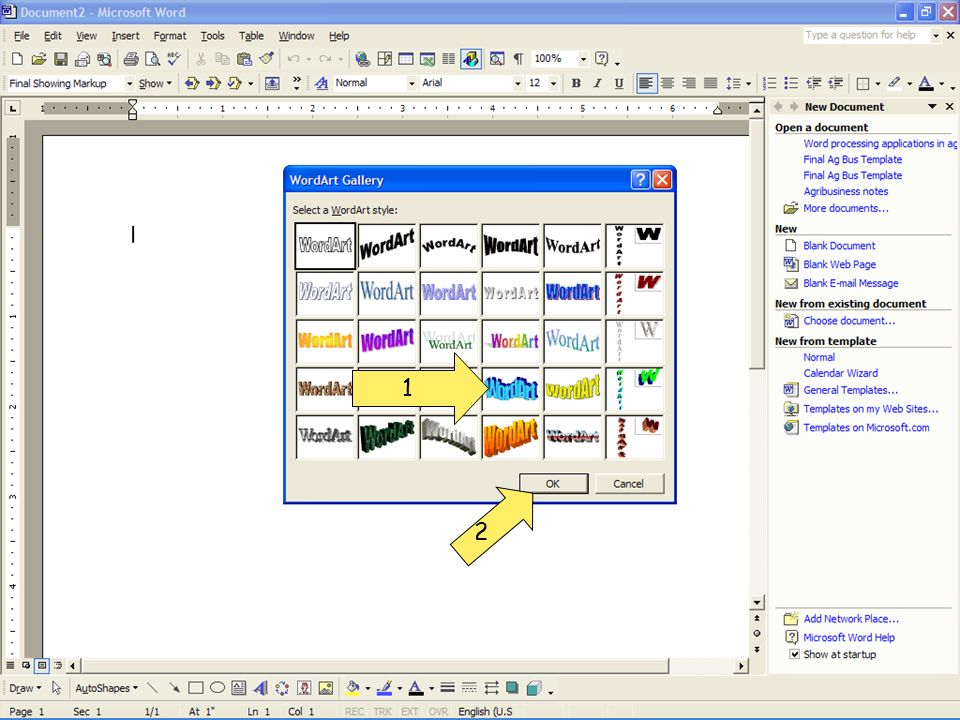Open the File menu
The image size is (960, 720).
[x=21, y=36]
